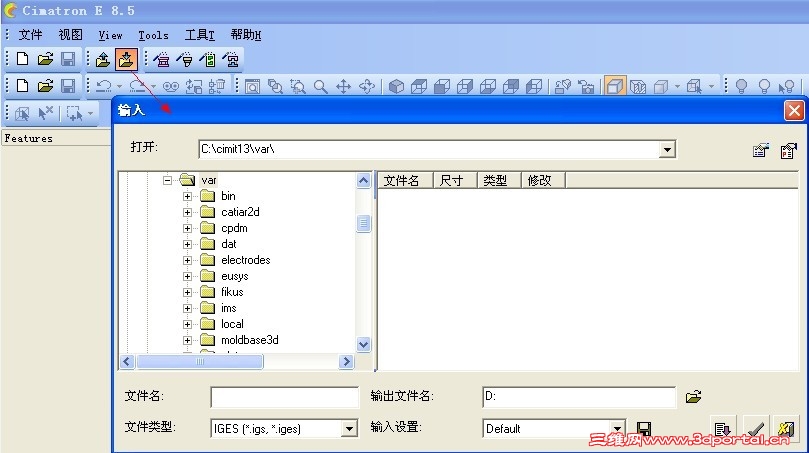Sort by 修改 column header
This screenshot has width=809, height=453.
543,181
